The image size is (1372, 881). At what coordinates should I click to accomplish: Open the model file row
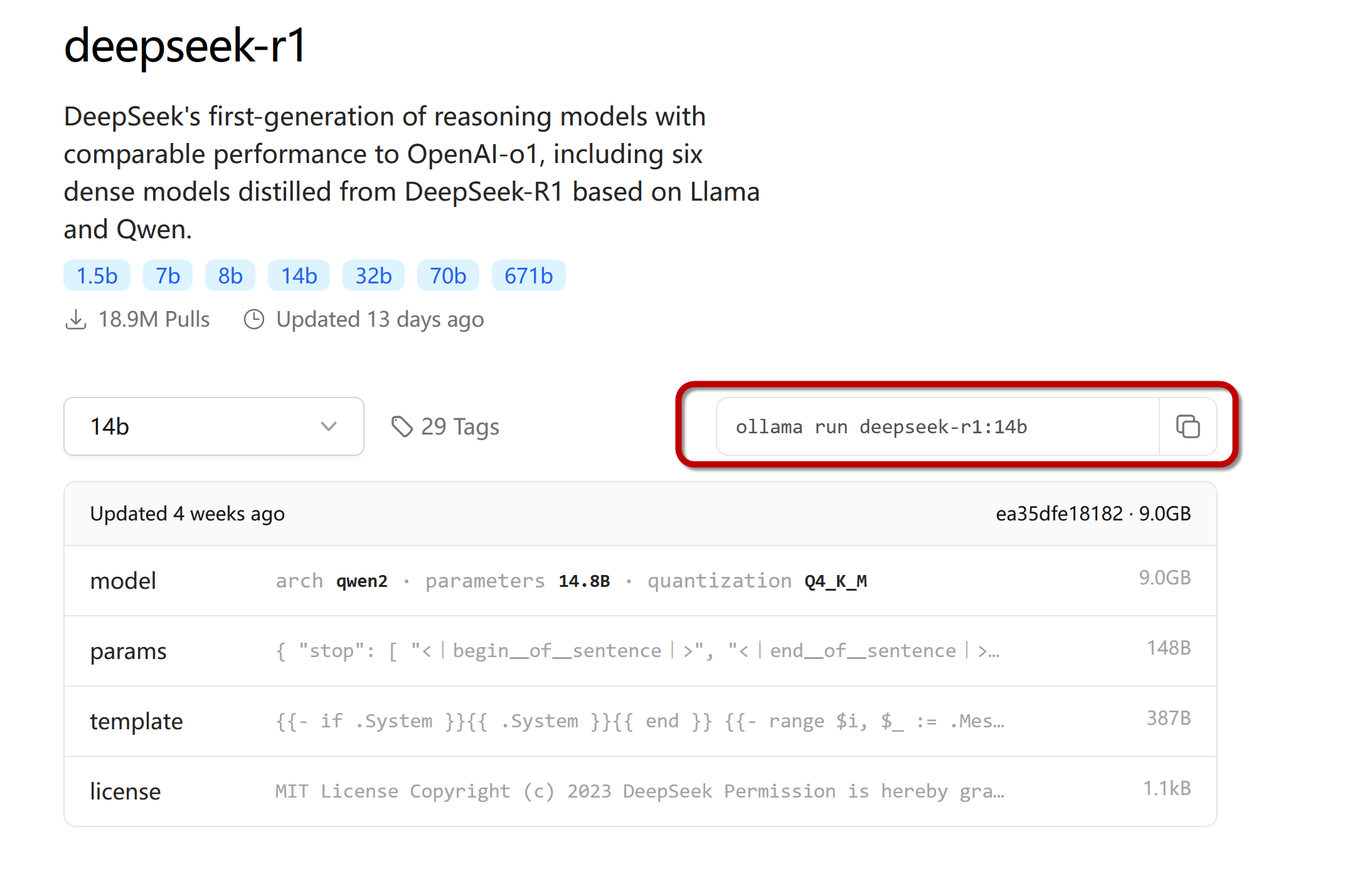641,581
